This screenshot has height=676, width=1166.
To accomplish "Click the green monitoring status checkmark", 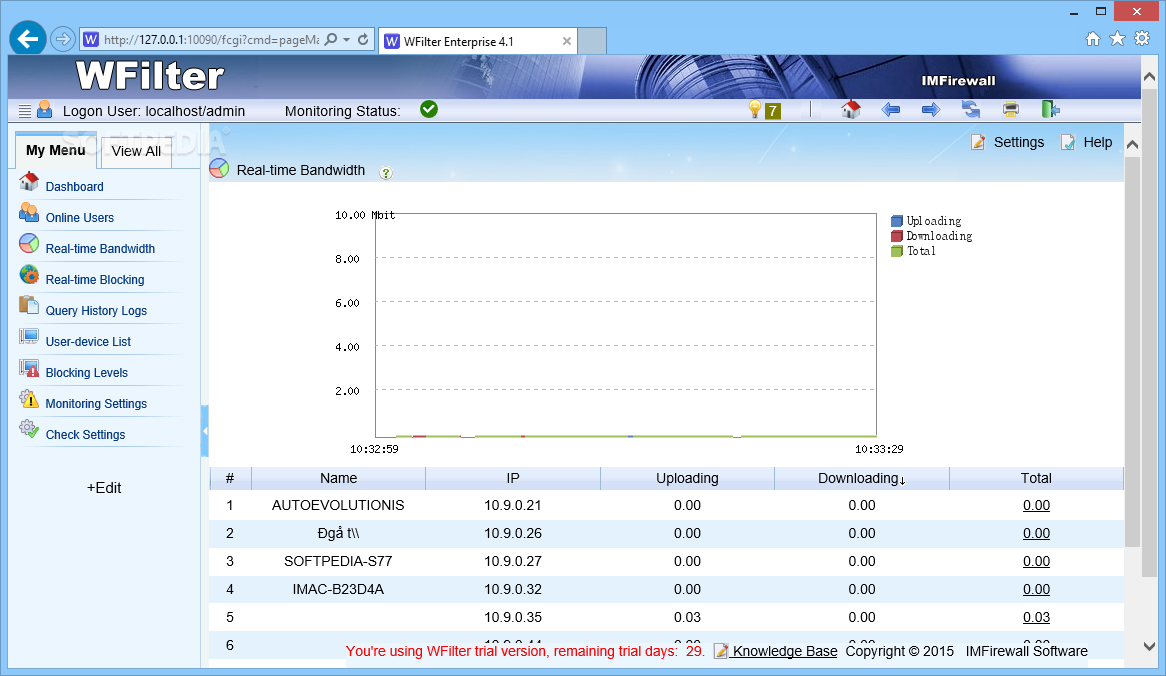I will coord(429,110).
